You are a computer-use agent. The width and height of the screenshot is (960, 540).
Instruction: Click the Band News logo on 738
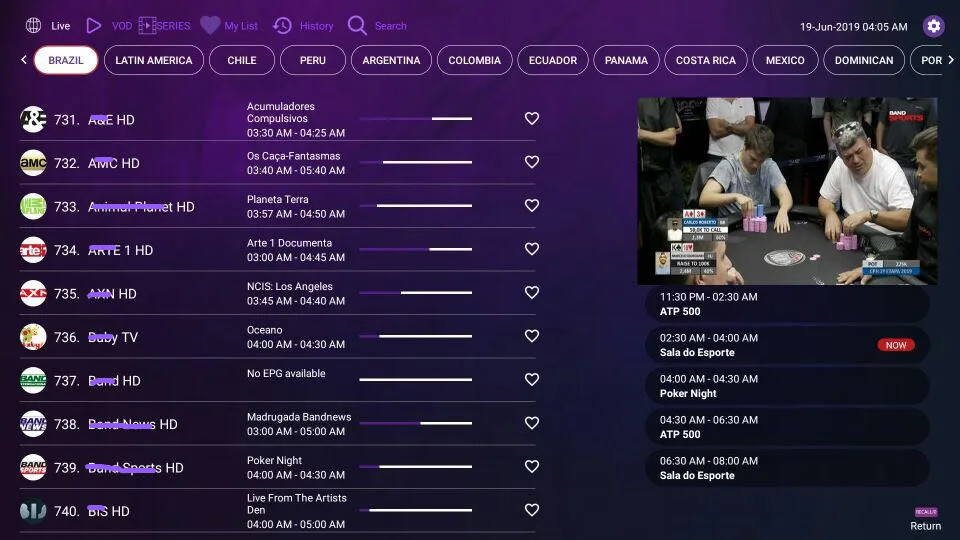click(33, 424)
